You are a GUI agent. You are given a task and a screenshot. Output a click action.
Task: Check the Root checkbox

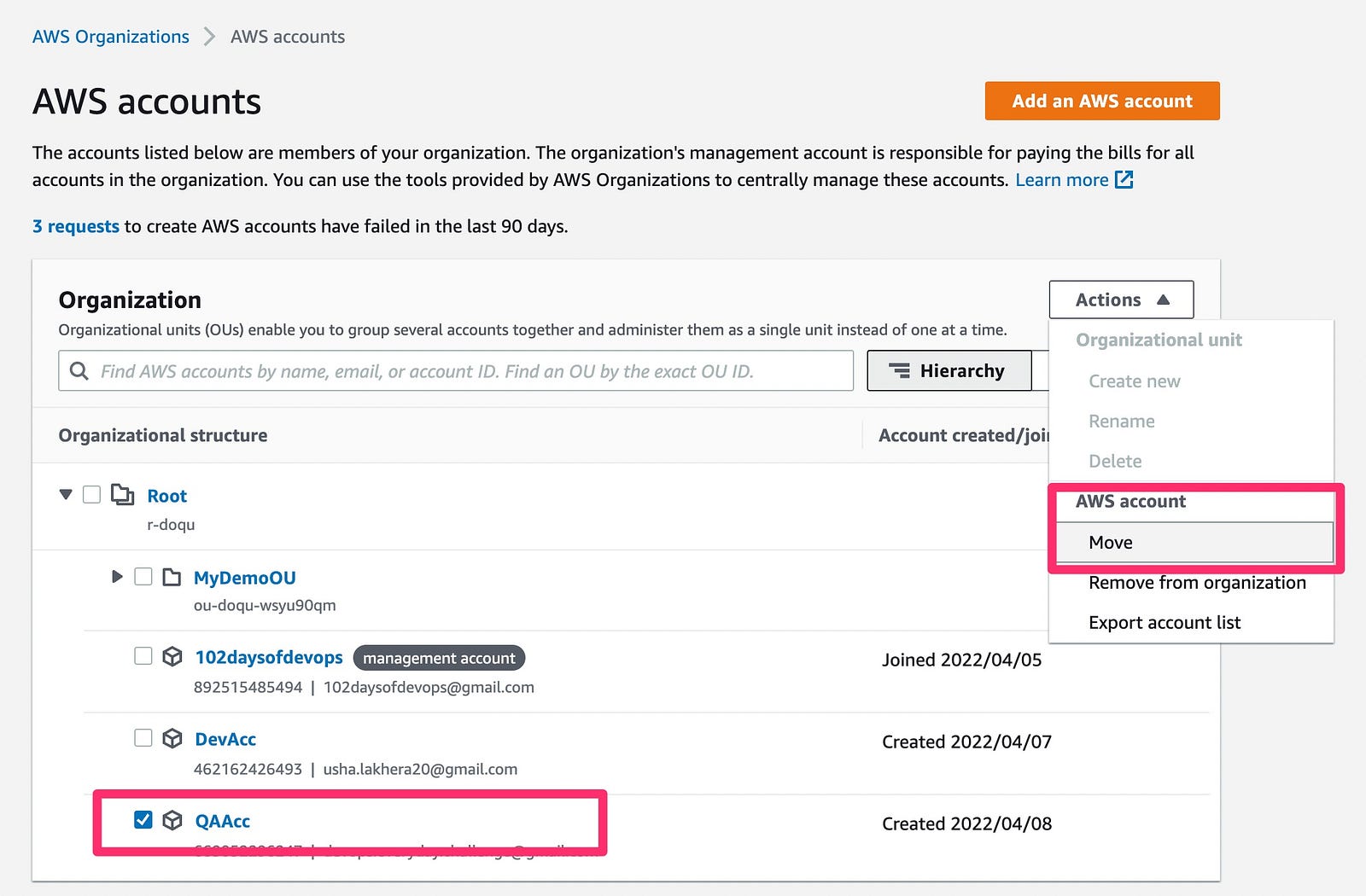[92, 495]
